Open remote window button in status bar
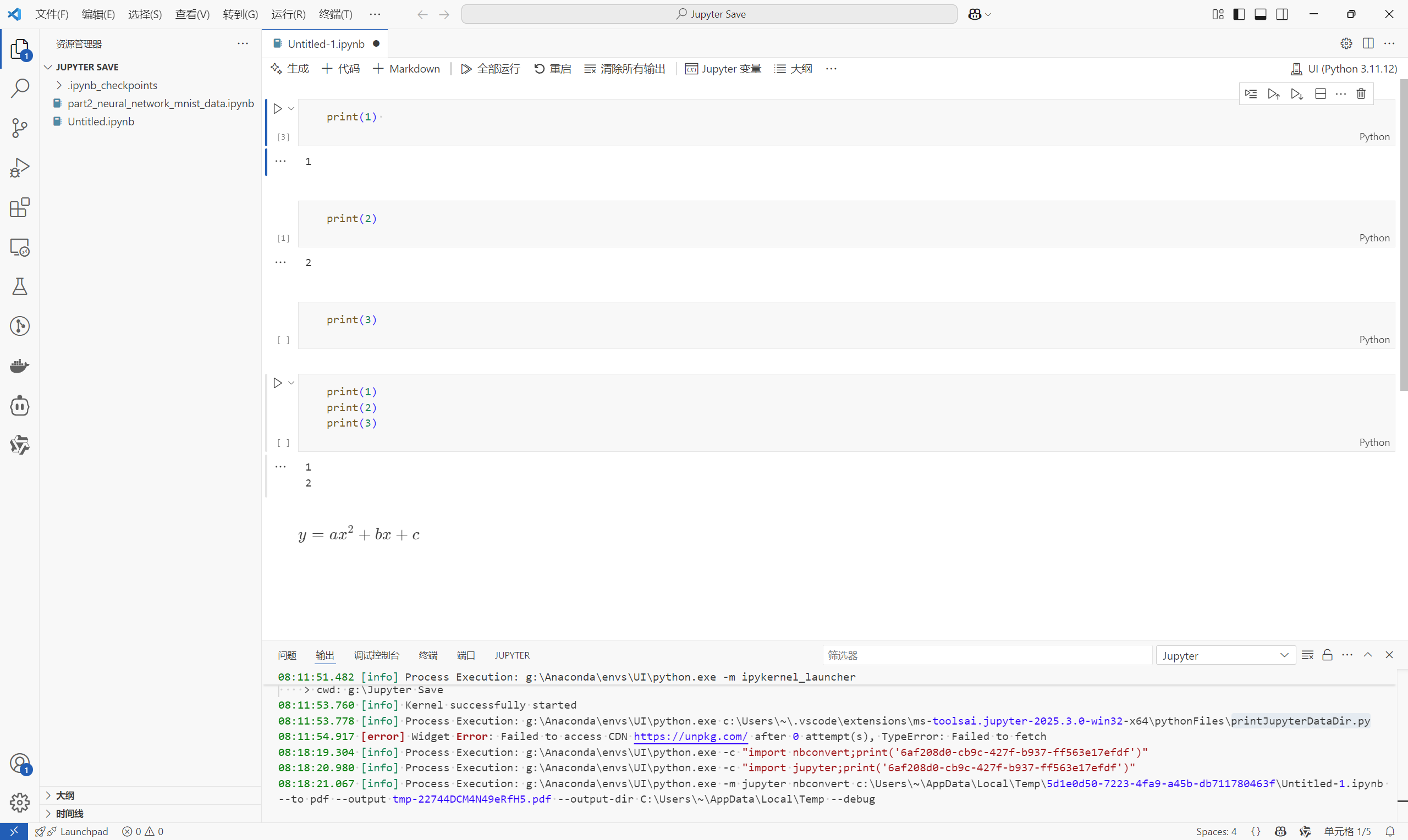The image size is (1408, 840). (x=14, y=832)
